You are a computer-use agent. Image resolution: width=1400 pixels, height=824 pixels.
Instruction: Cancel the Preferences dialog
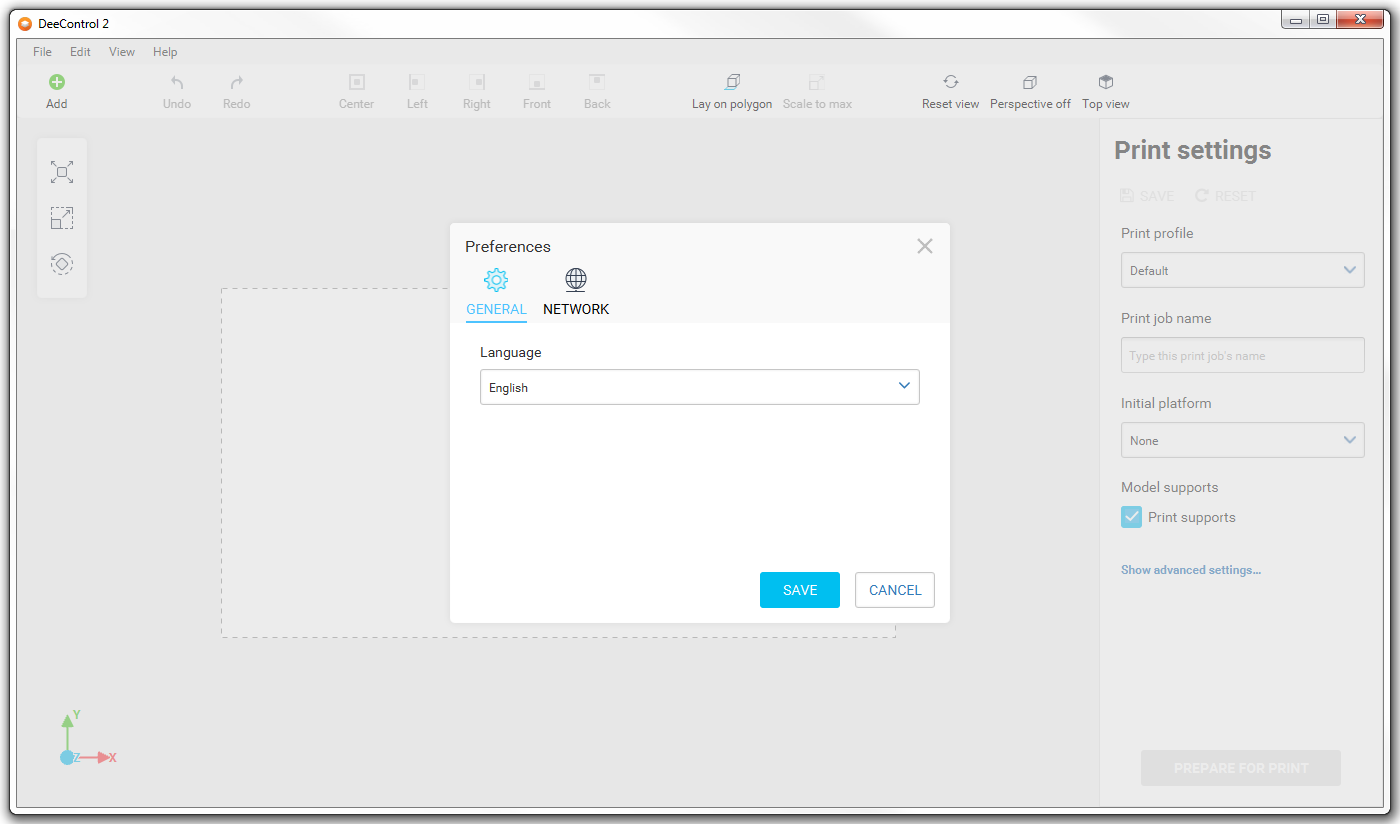point(894,590)
